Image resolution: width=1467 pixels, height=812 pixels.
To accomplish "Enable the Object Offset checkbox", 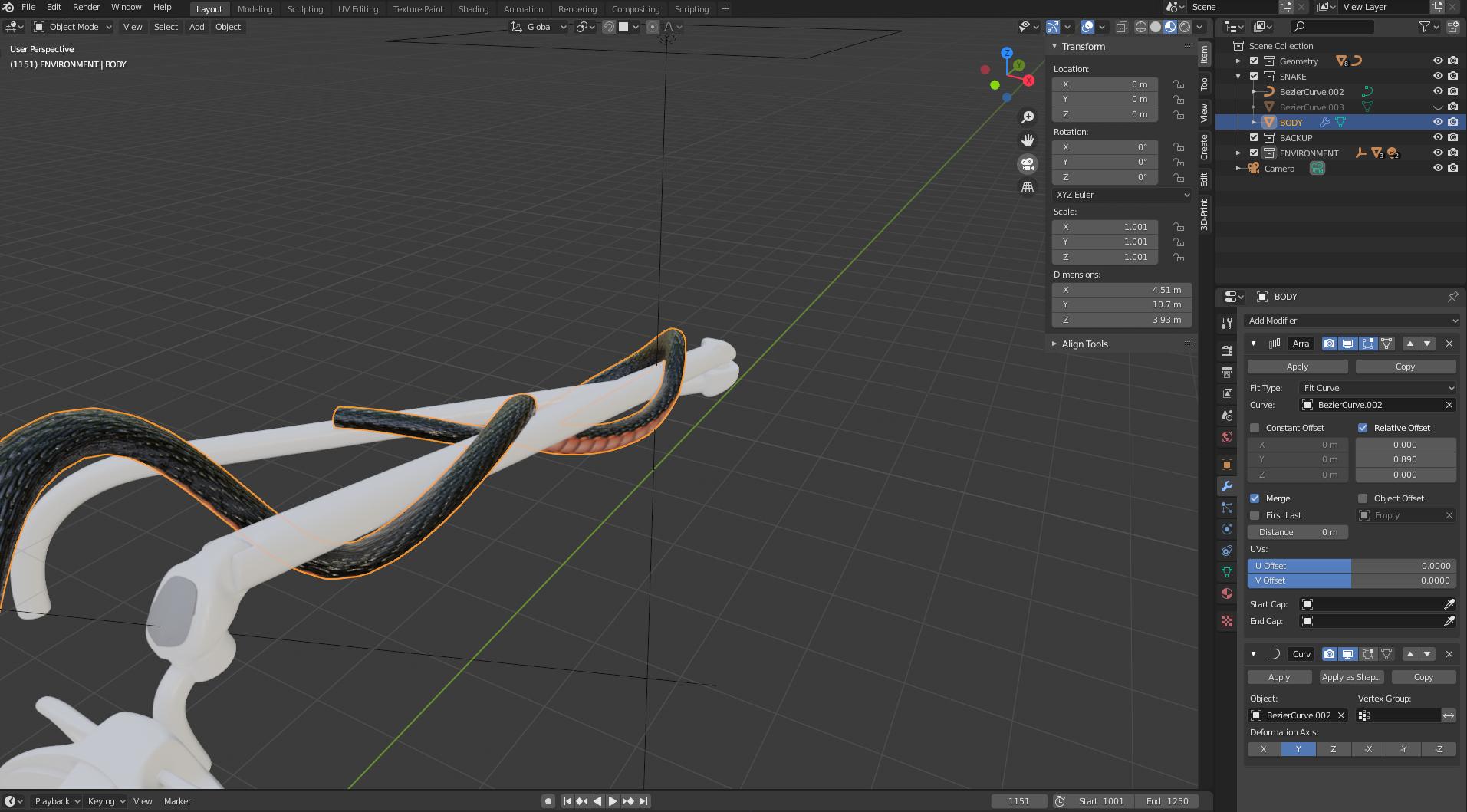I will point(1363,498).
